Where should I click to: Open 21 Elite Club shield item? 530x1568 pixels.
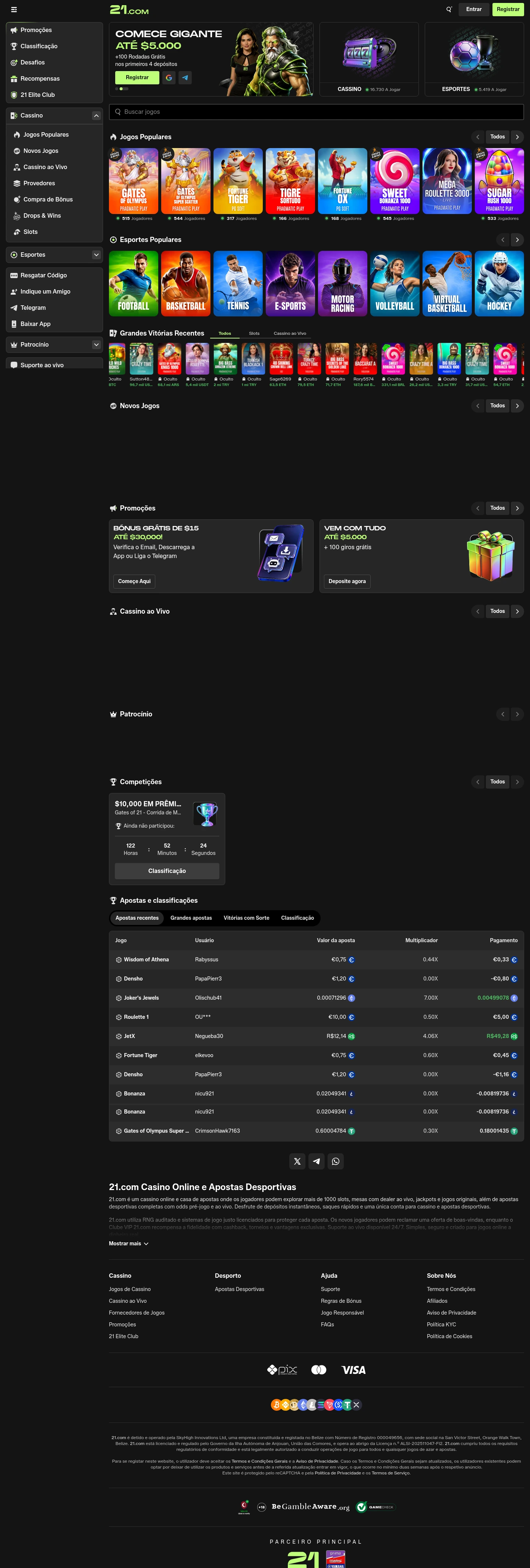[x=54, y=95]
